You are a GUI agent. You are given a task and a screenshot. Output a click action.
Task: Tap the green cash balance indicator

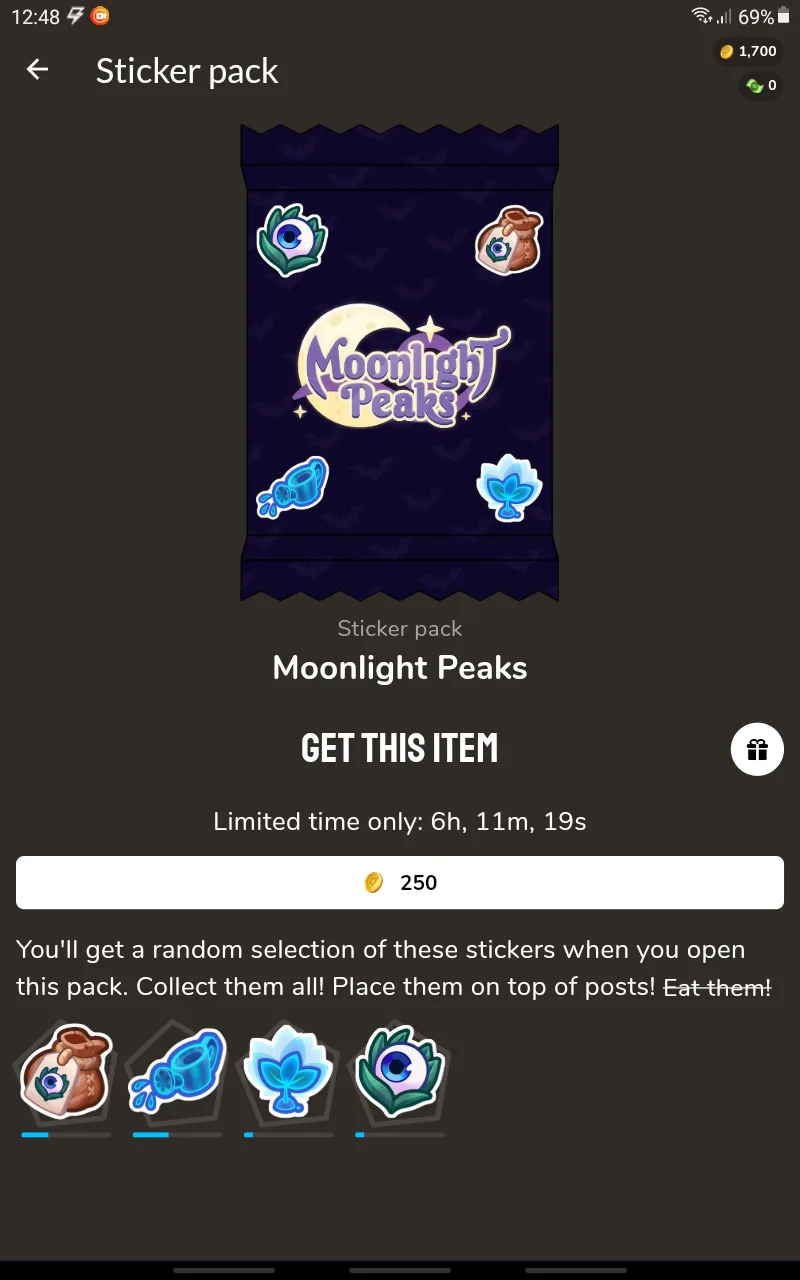pos(759,86)
